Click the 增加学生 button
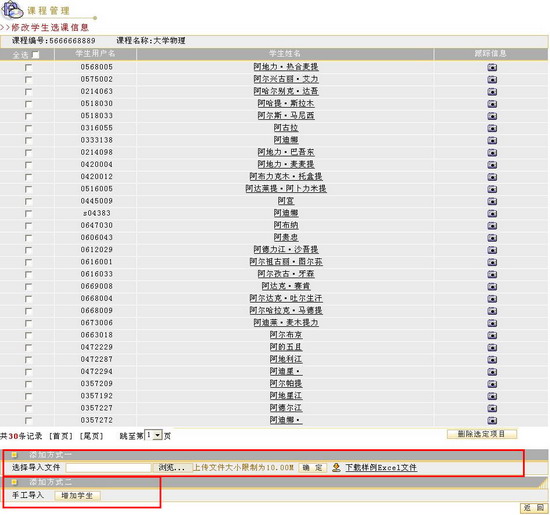 [77, 496]
